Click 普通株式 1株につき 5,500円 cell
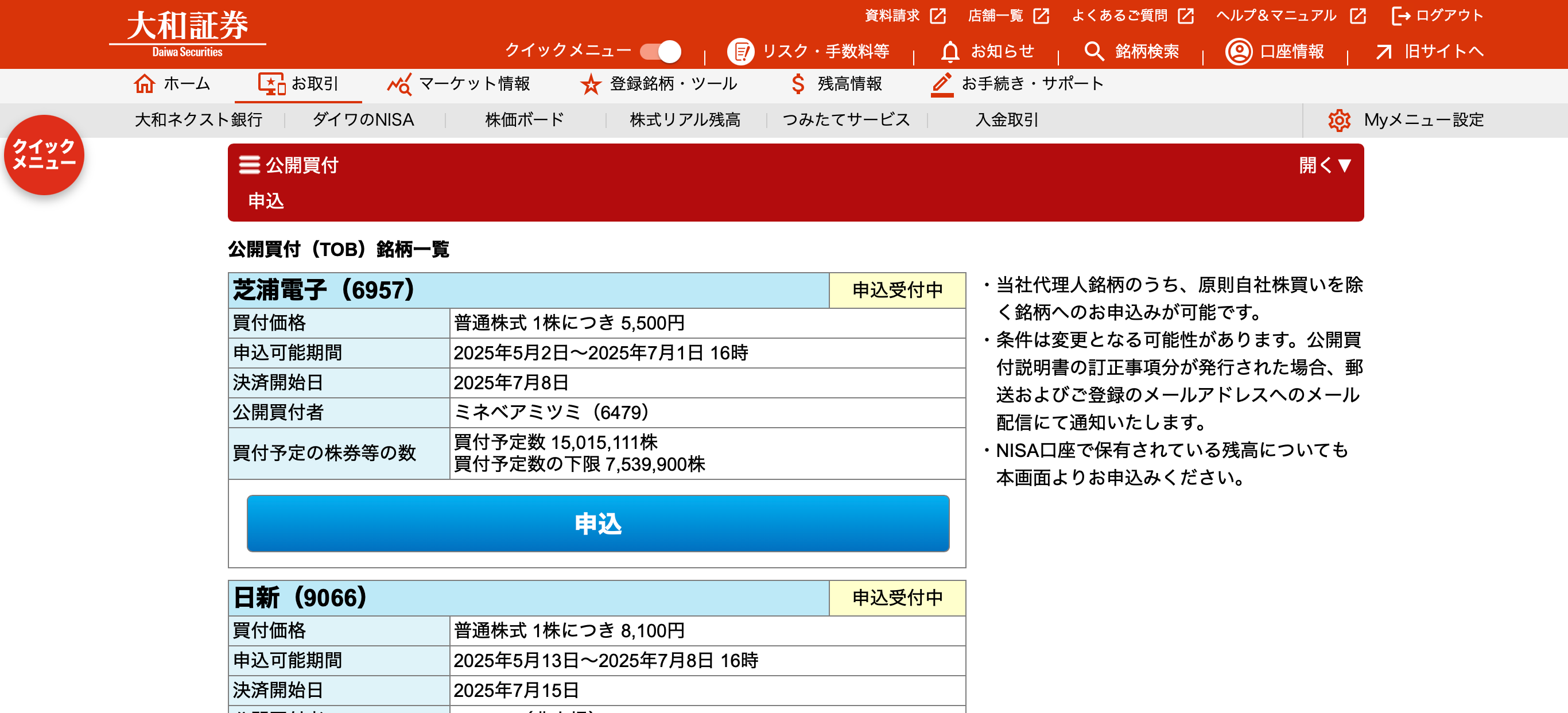The height and width of the screenshot is (713, 1568). click(x=707, y=323)
